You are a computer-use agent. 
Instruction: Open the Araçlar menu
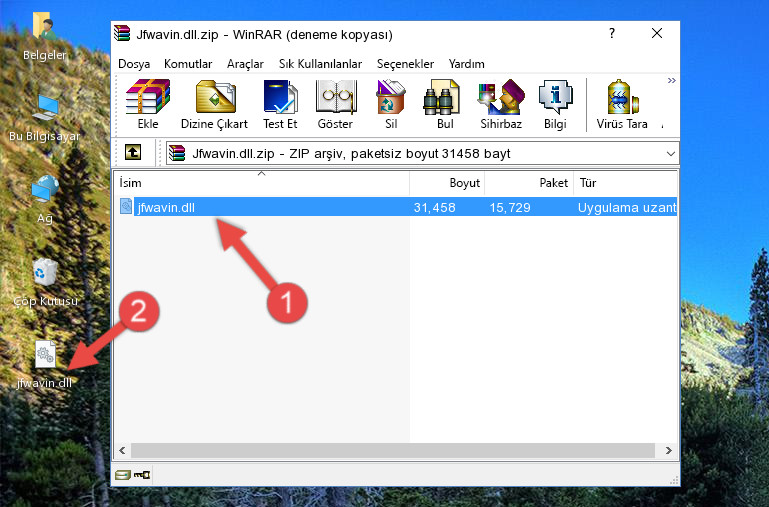point(245,64)
